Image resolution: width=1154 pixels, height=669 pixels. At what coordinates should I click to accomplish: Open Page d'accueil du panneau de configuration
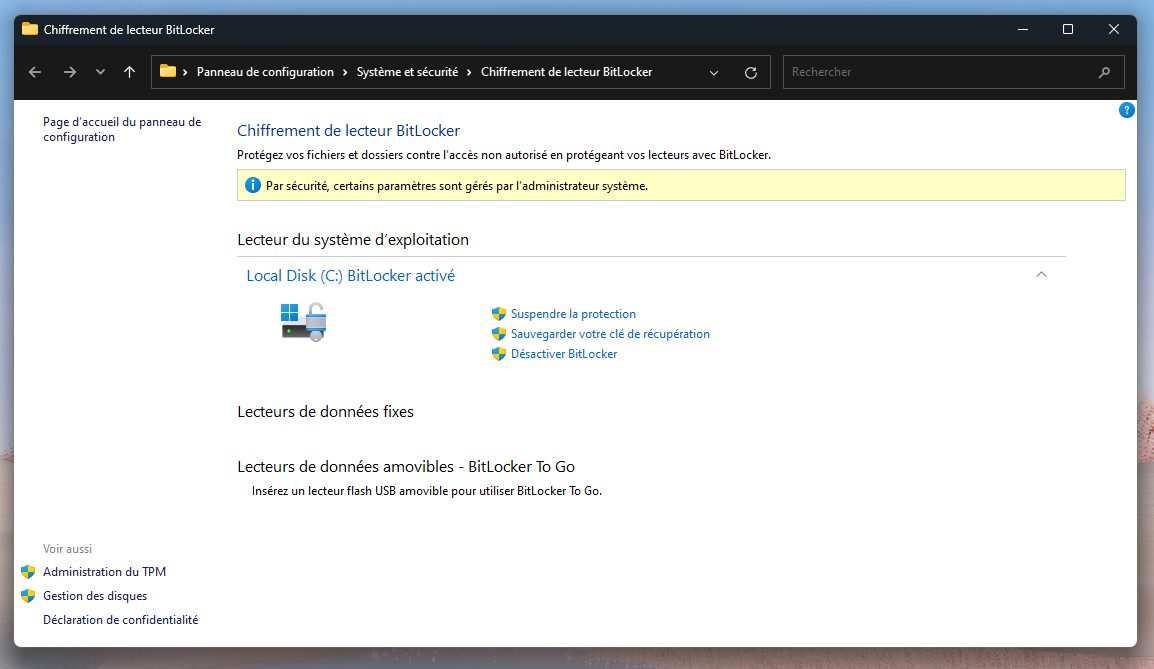pos(121,129)
